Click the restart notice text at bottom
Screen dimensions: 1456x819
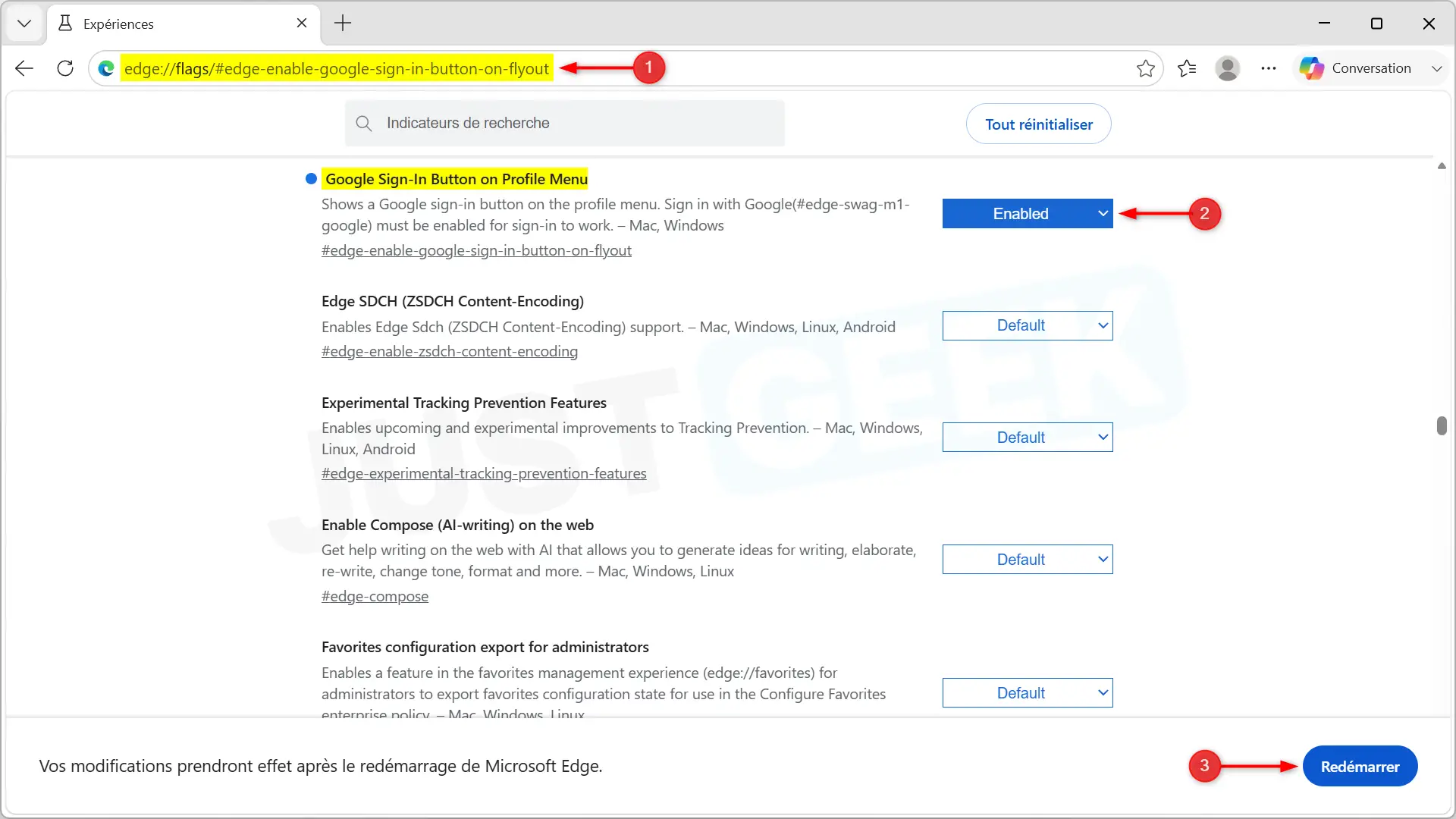(x=321, y=766)
